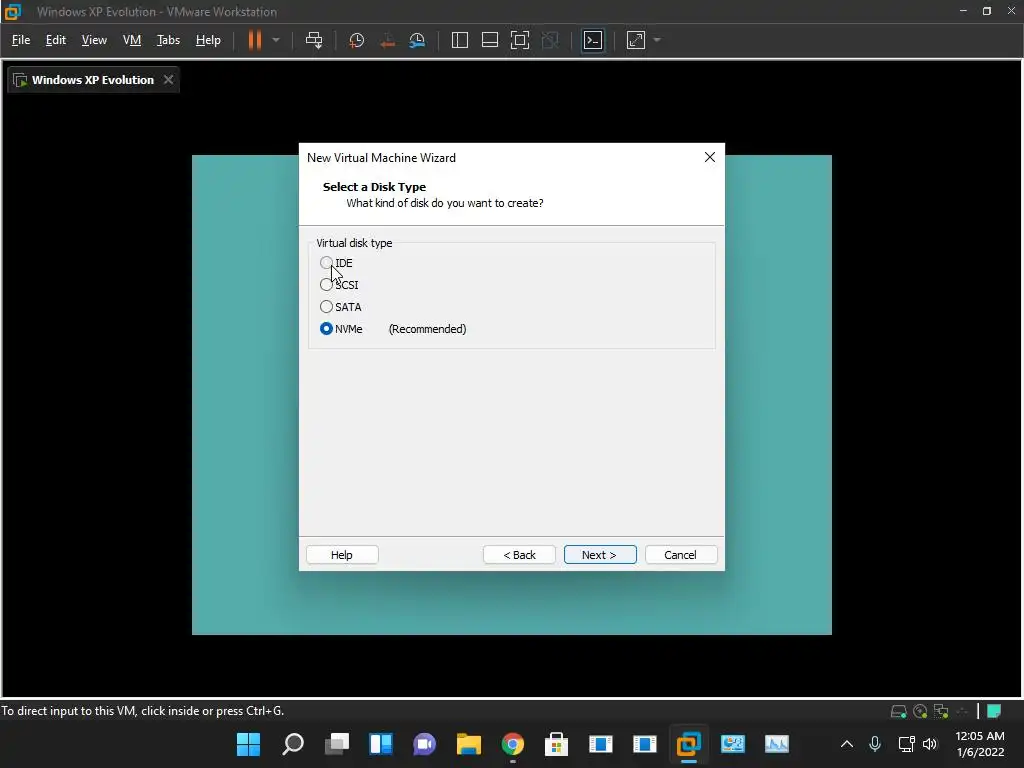The width and height of the screenshot is (1024, 768).
Task: Click the VMware Workstation title bar logo
Action: (x=12, y=12)
